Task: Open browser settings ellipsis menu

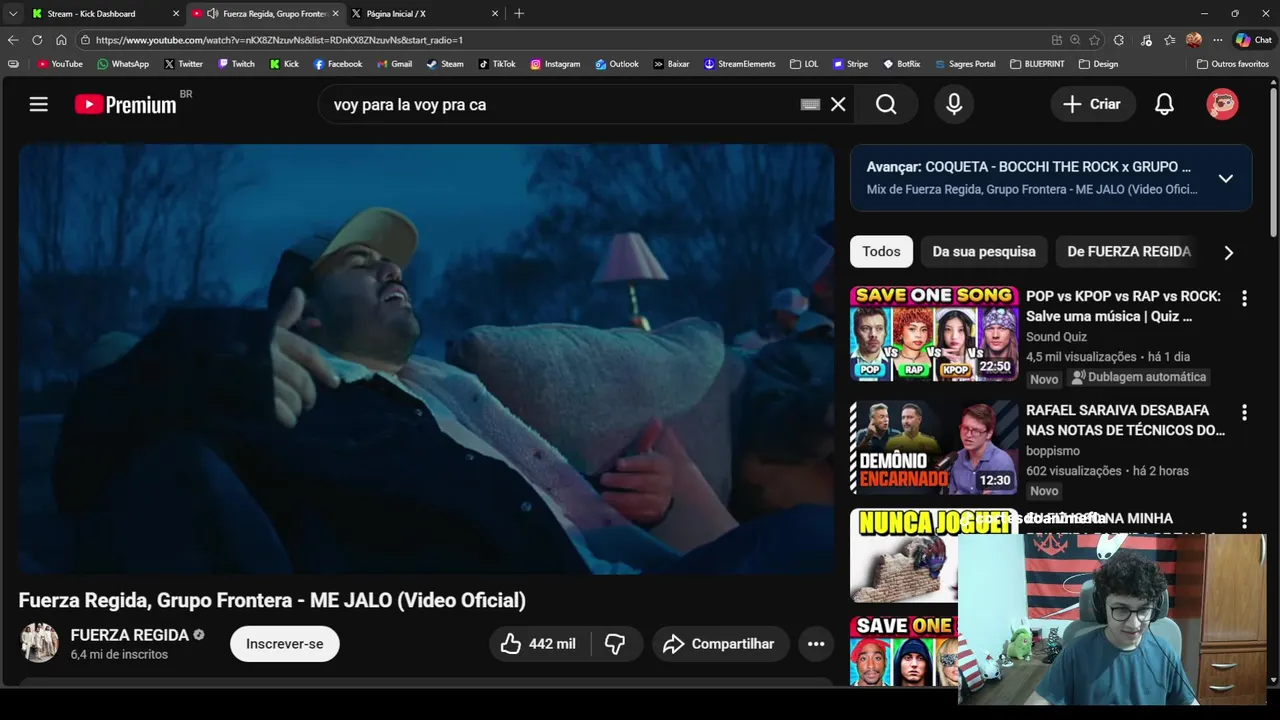Action: [1217, 40]
